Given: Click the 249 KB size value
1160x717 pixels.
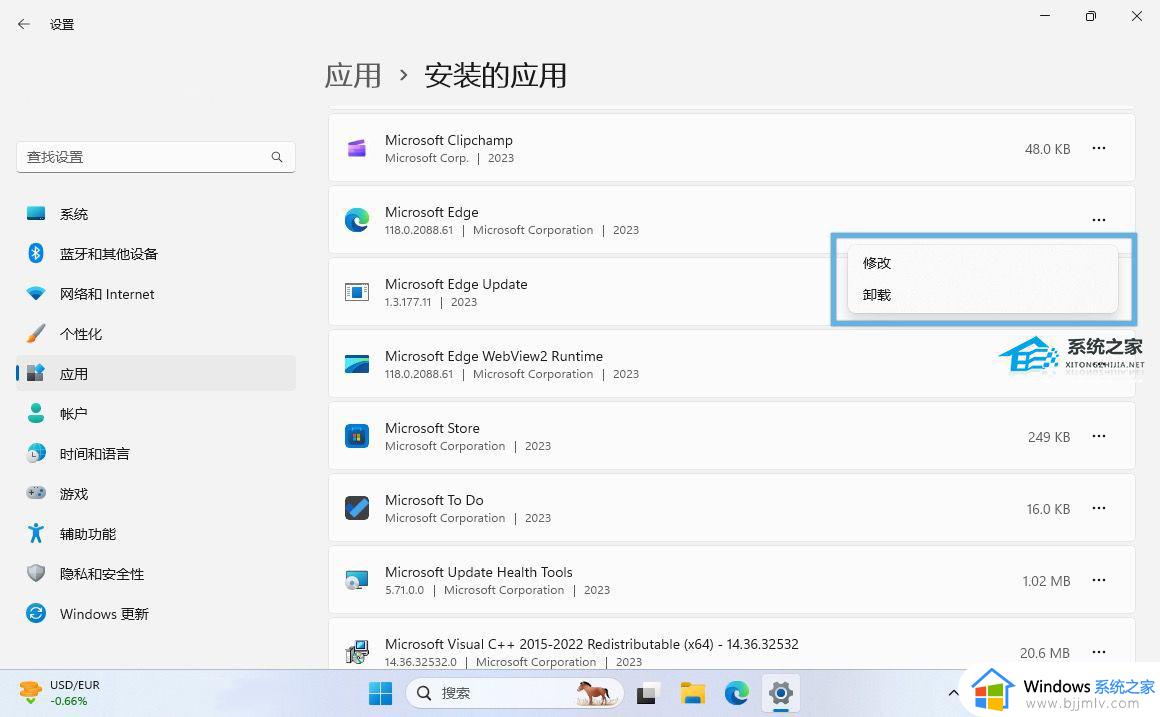Looking at the screenshot, I should (1048, 437).
